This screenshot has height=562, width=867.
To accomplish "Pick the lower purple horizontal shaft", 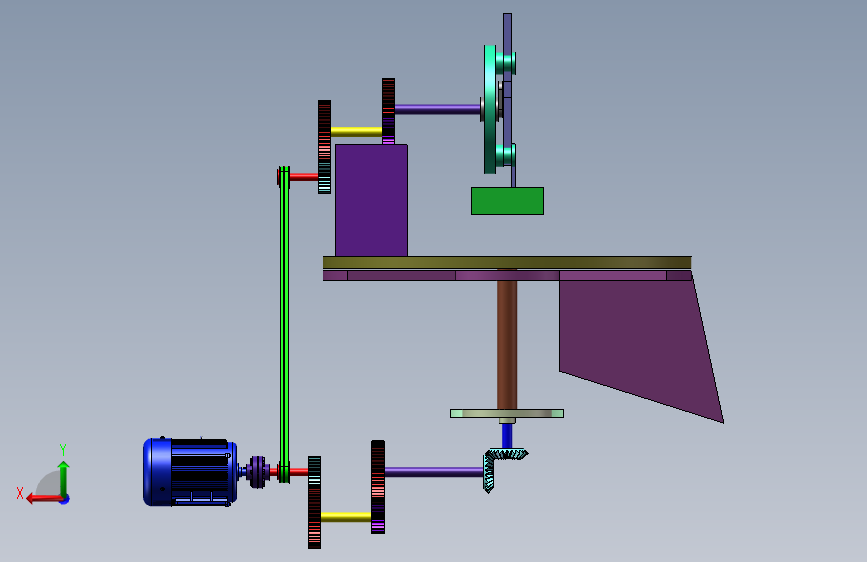I will click(x=434, y=472).
